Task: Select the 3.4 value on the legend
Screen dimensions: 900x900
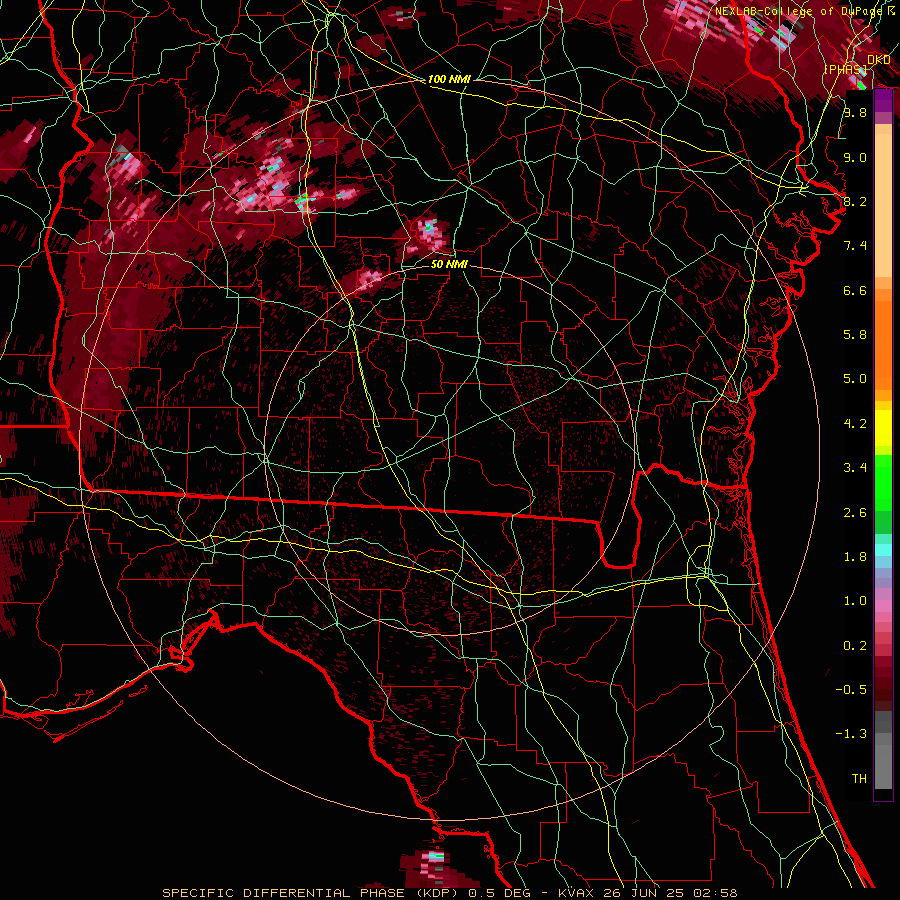Action: click(855, 468)
